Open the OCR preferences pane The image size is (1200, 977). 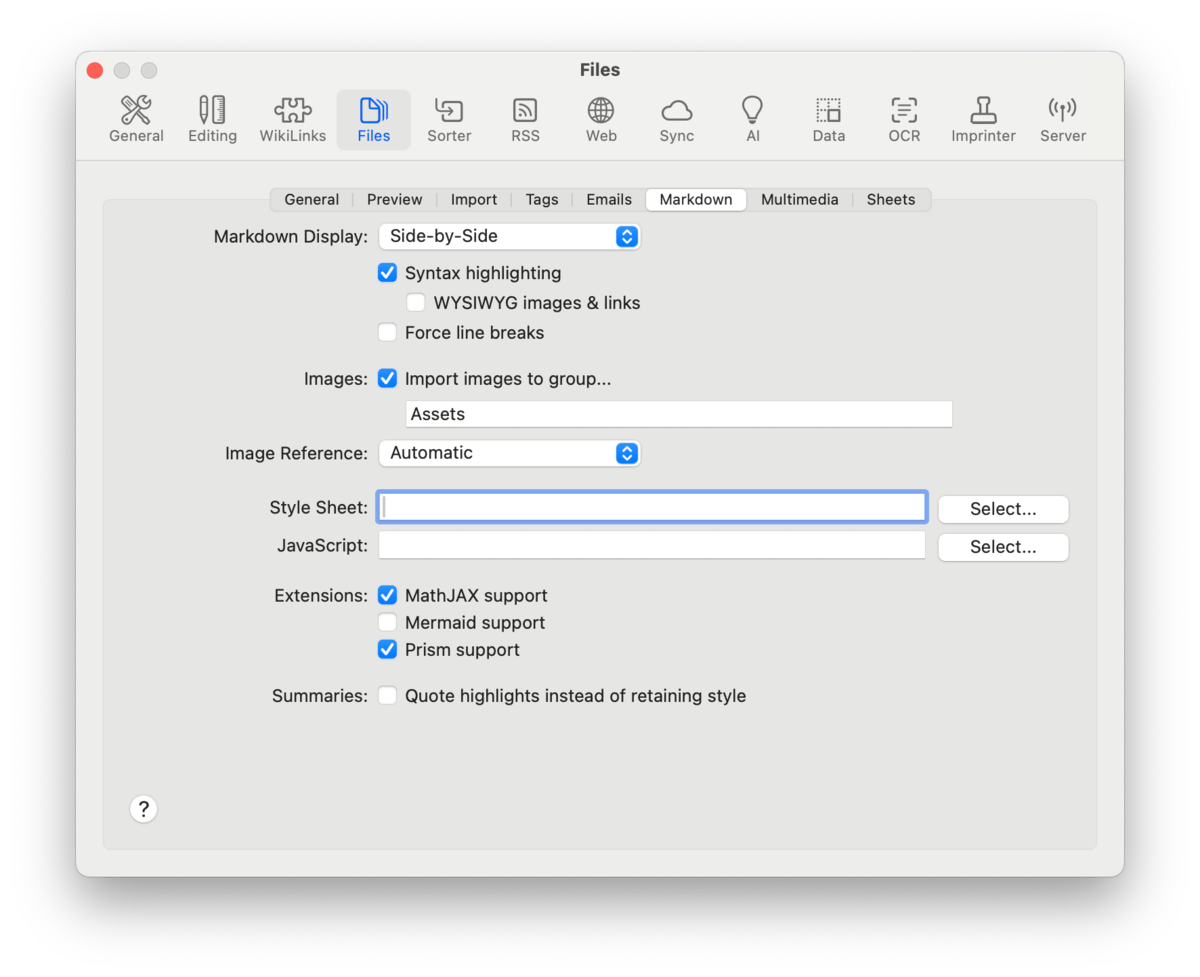[x=904, y=120]
